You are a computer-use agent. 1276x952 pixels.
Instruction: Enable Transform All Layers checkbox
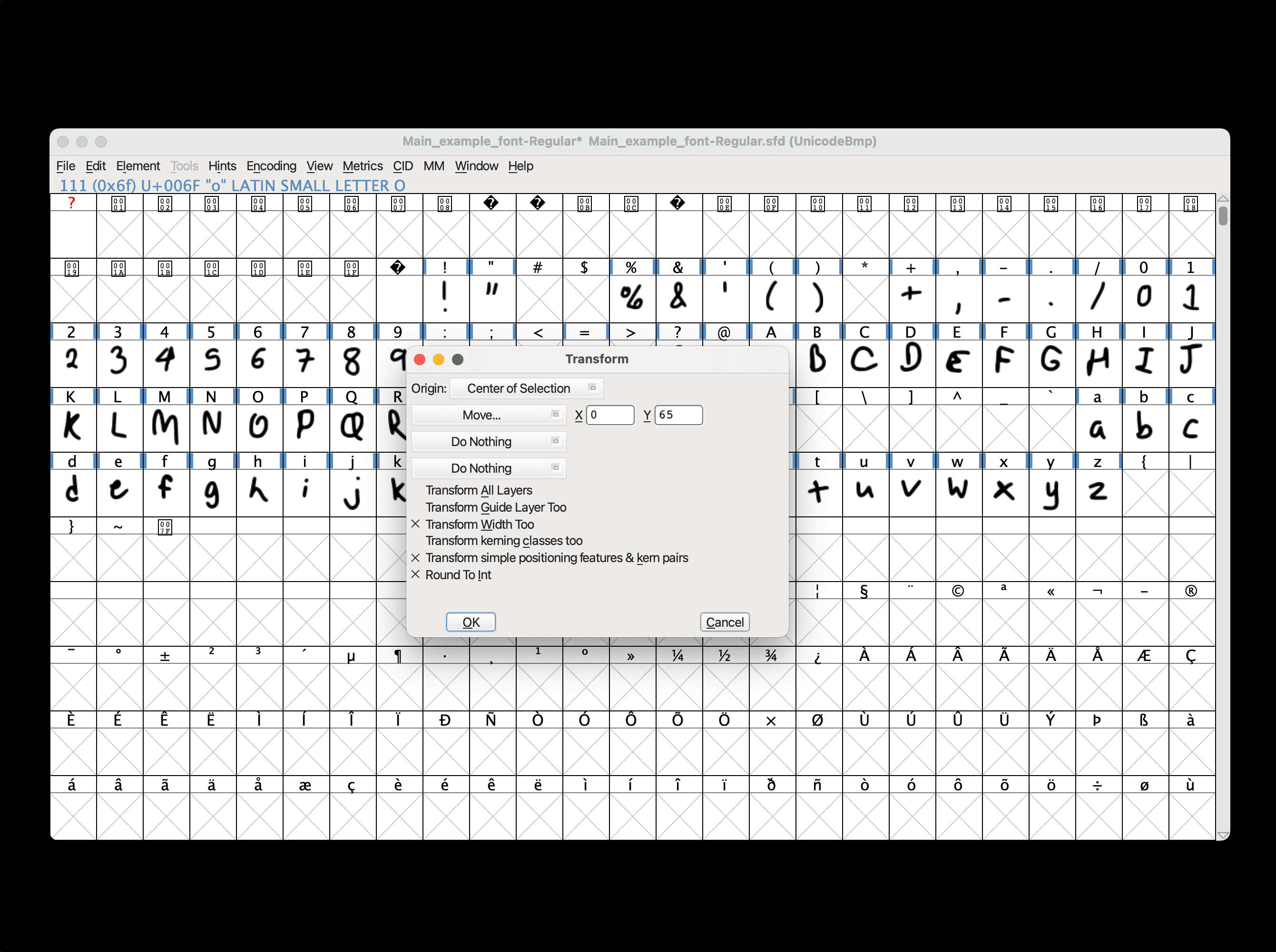471,490
